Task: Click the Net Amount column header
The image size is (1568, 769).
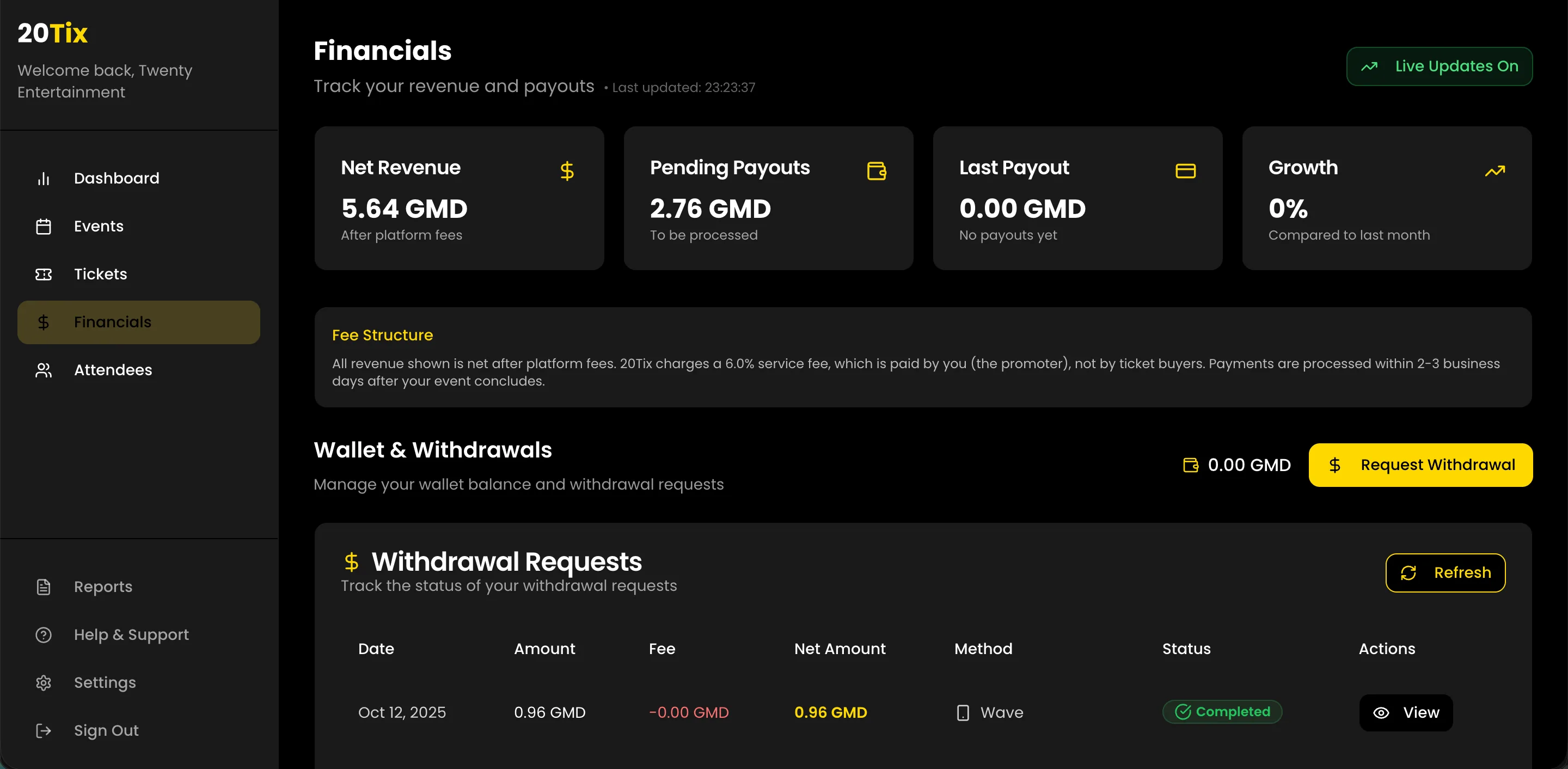Action: (x=840, y=649)
